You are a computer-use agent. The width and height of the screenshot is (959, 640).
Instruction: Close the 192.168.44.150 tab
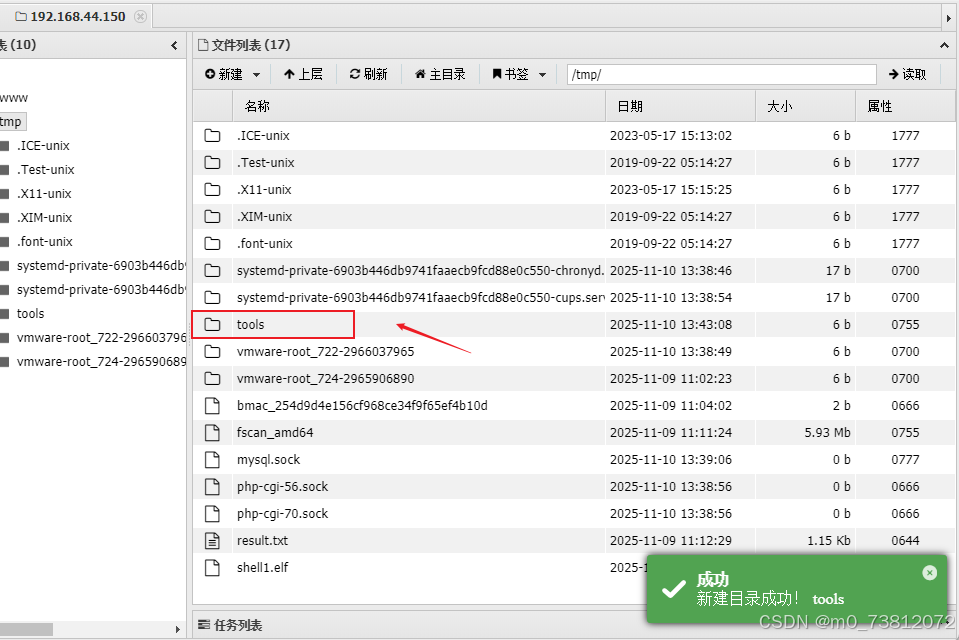[x=140, y=17]
